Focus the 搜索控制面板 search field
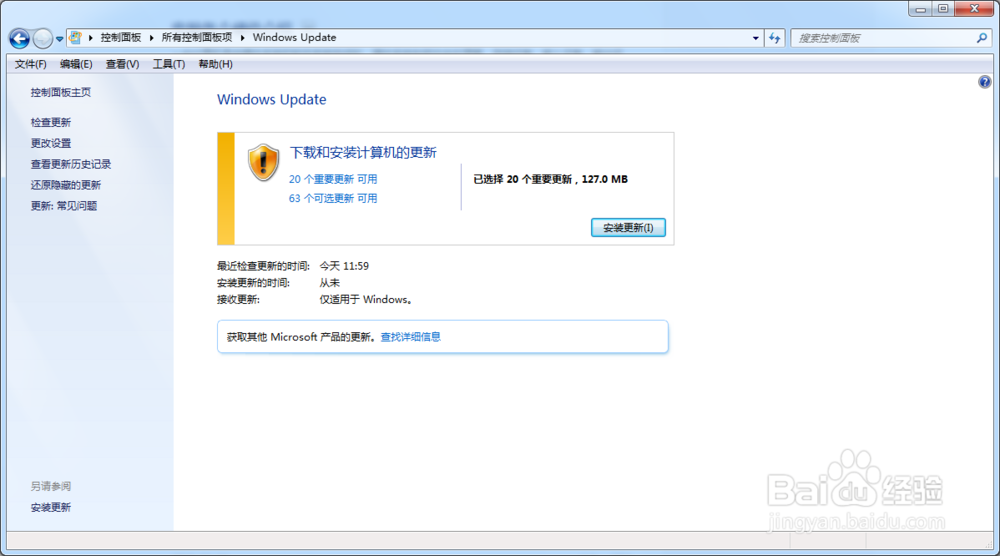This screenshot has height=556, width=1000. [883, 38]
